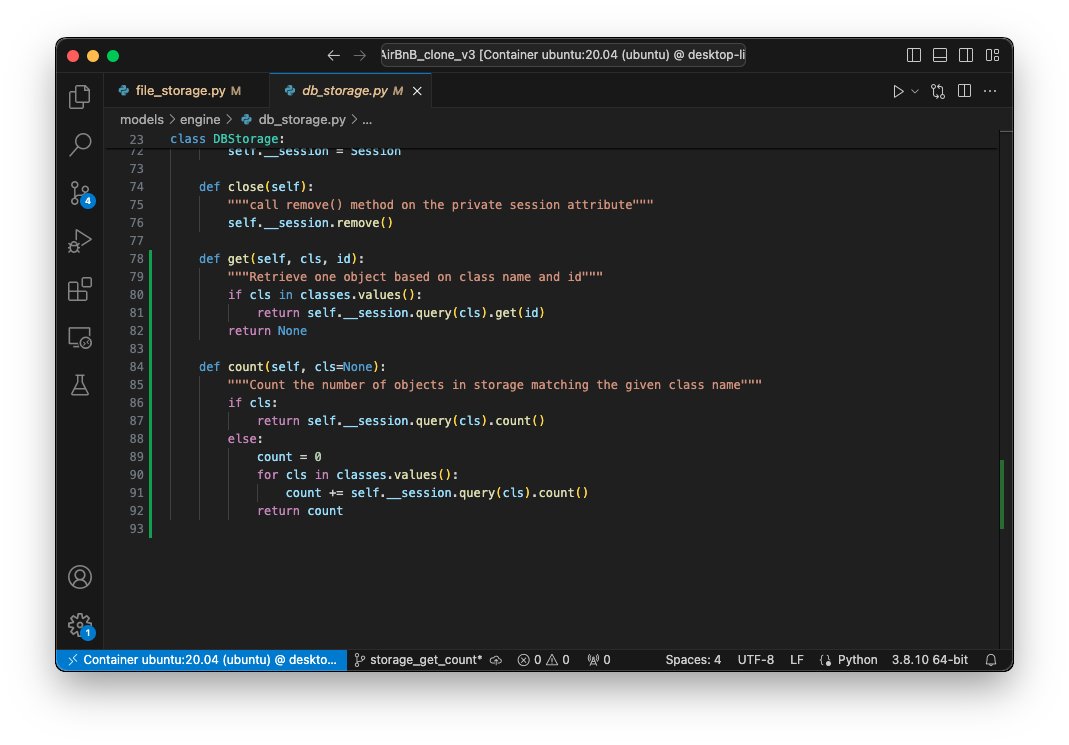Open Manage gear settings menu
This screenshot has height=745, width=1069.
(81, 625)
